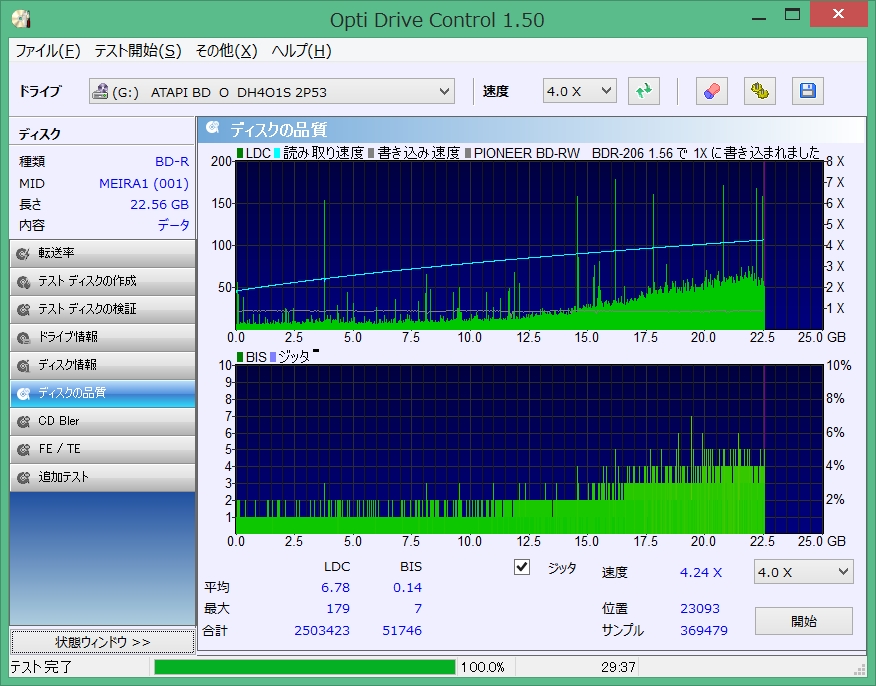Click the drive icon inside the drive selector
The height and width of the screenshot is (686, 876).
point(100,91)
